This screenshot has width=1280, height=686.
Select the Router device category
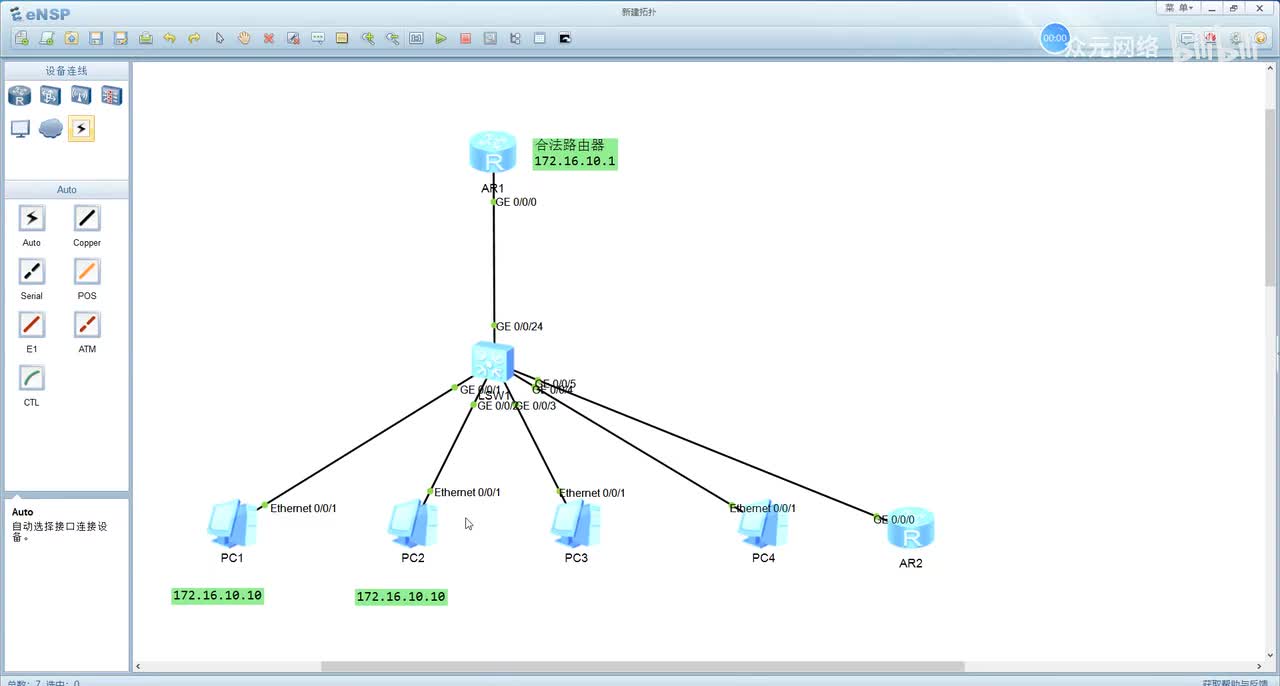[20, 96]
